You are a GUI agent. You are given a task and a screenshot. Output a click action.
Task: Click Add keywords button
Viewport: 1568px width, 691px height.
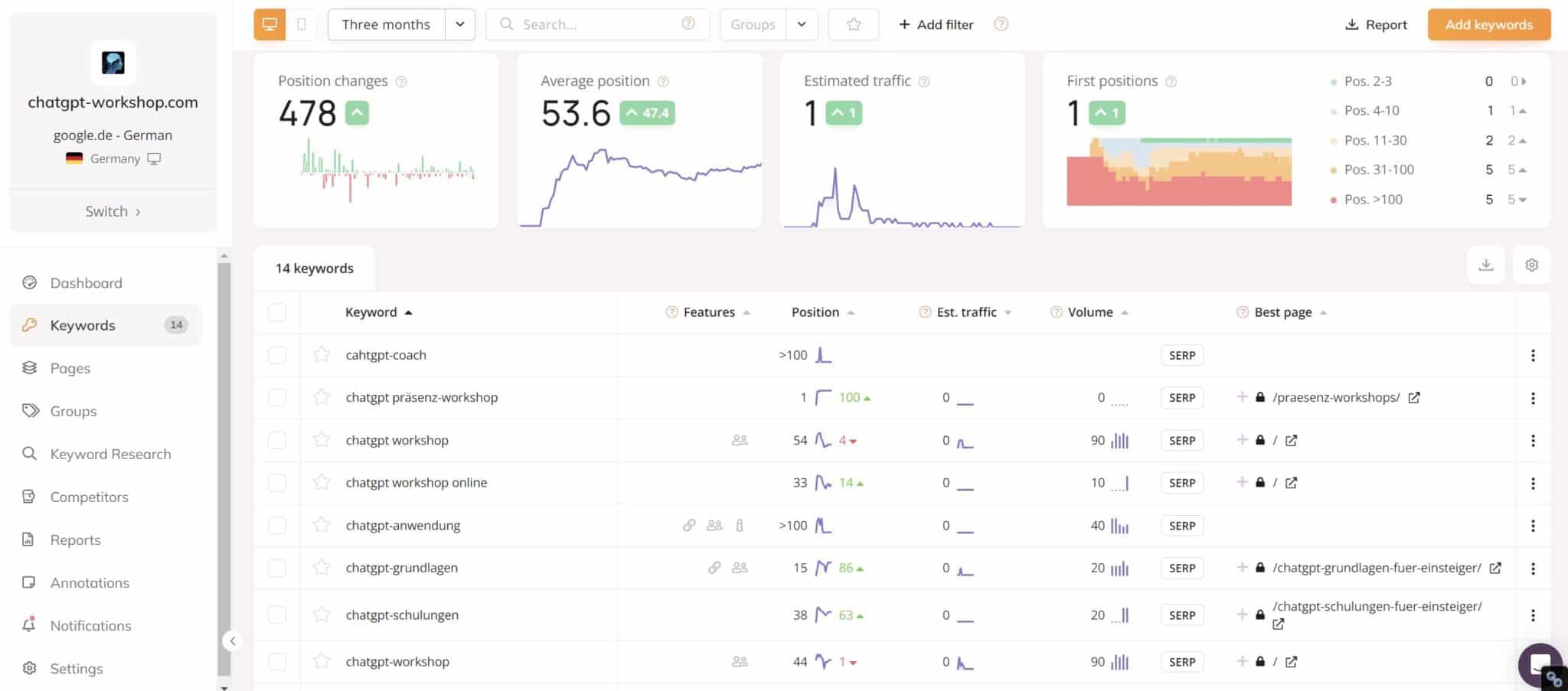pyautogui.click(x=1488, y=24)
